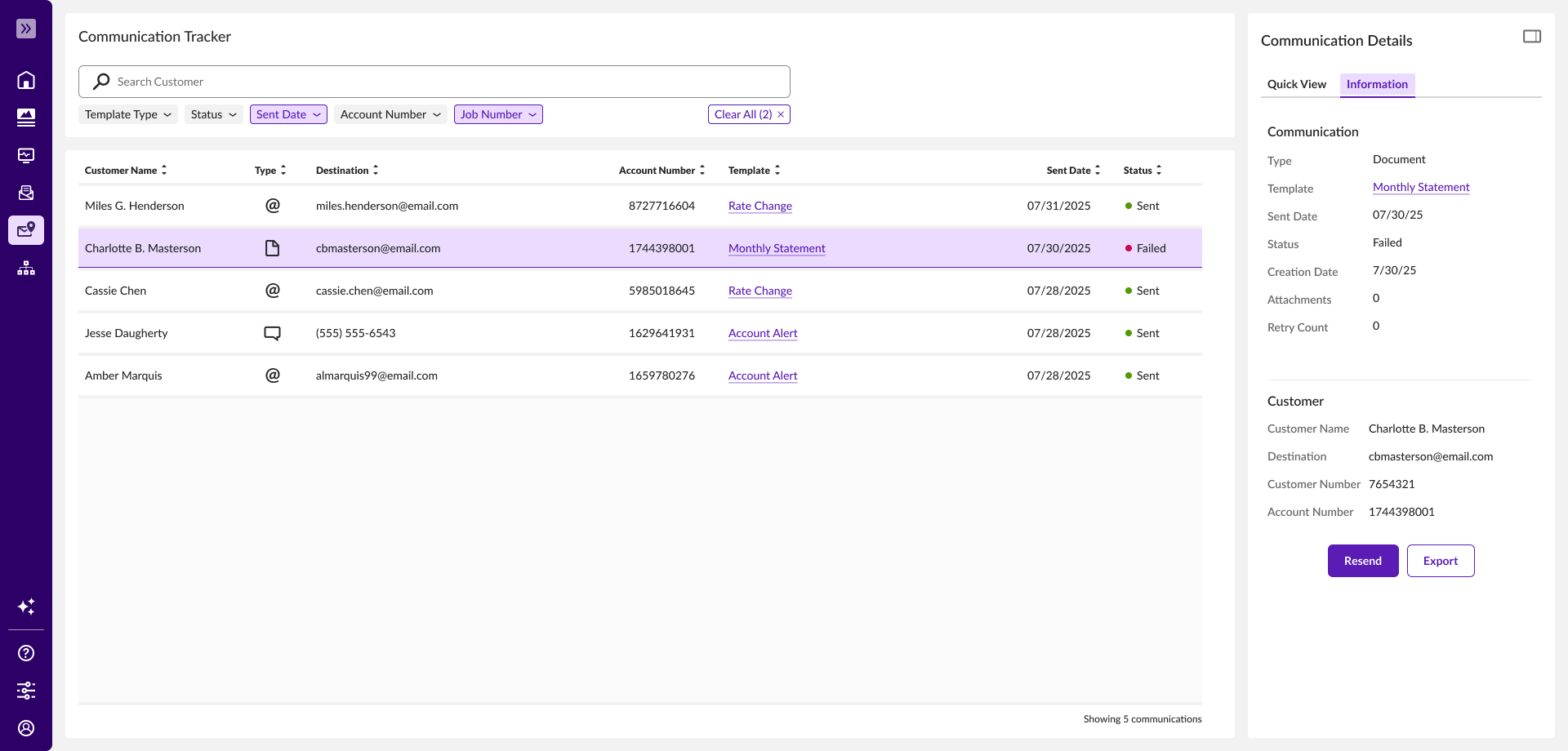Open the Job Number filter dropdown
Image resolution: width=1568 pixels, height=751 pixels.
tap(498, 114)
